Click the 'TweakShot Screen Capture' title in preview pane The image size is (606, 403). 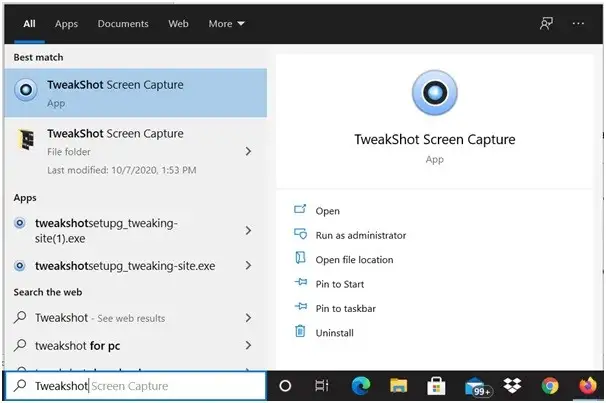[x=435, y=139]
